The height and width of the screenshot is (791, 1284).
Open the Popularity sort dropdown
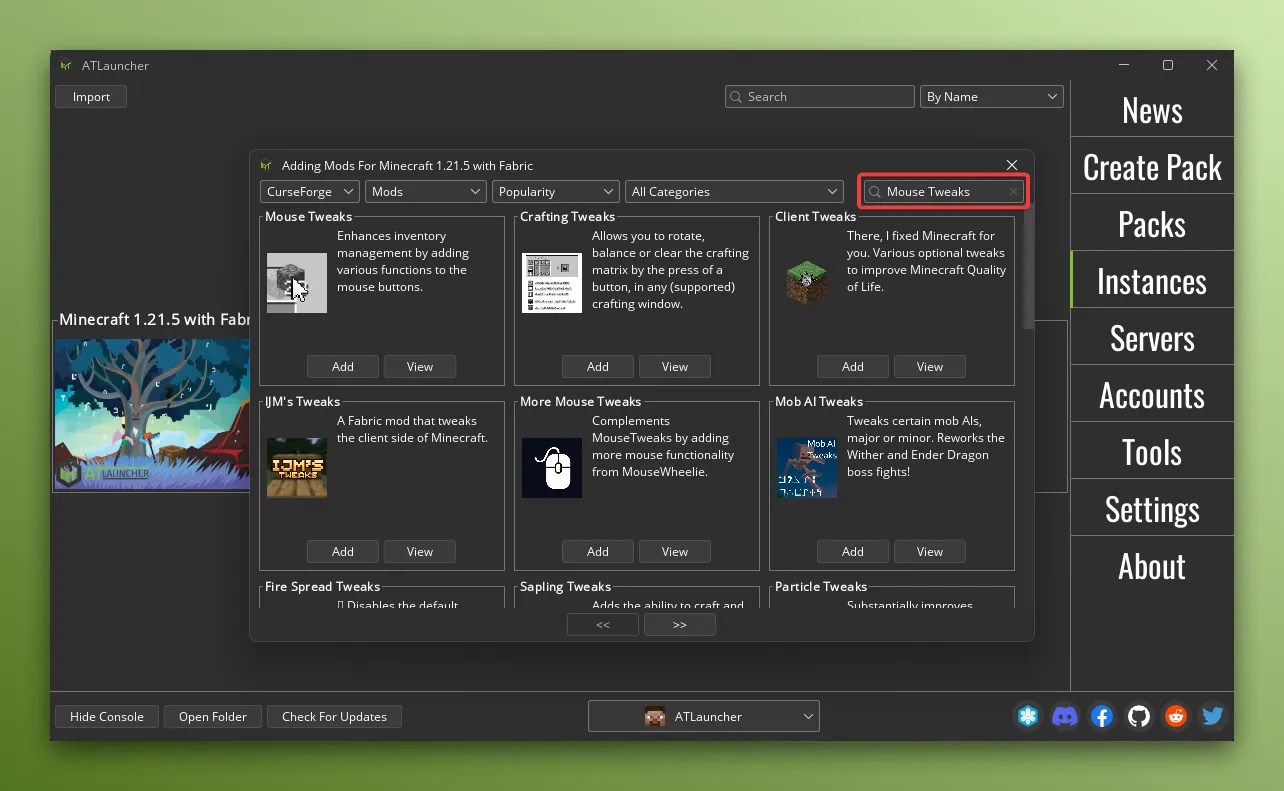click(555, 192)
